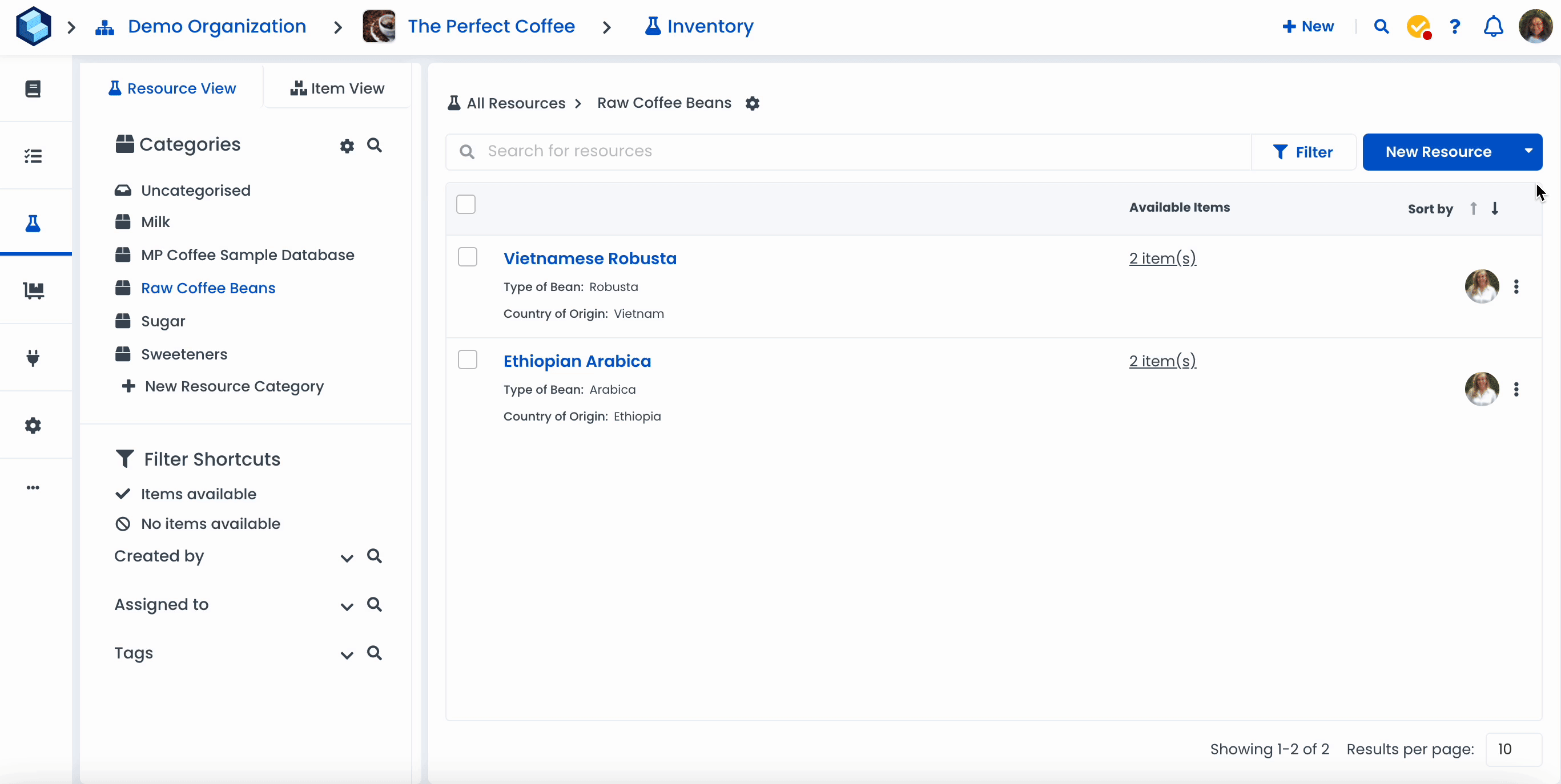Open Categories settings gear icon
Image resolution: width=1561 pixels, height=784 pixels.
[347, 146]
